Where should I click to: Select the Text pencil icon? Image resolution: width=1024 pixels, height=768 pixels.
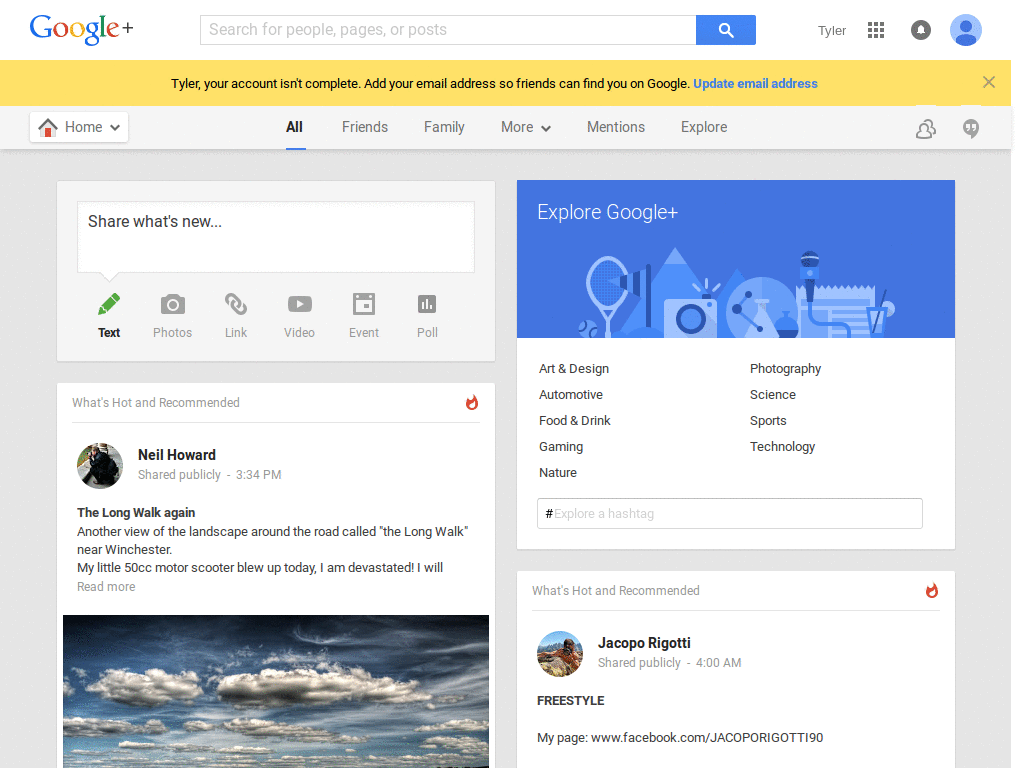coord(108,304)
